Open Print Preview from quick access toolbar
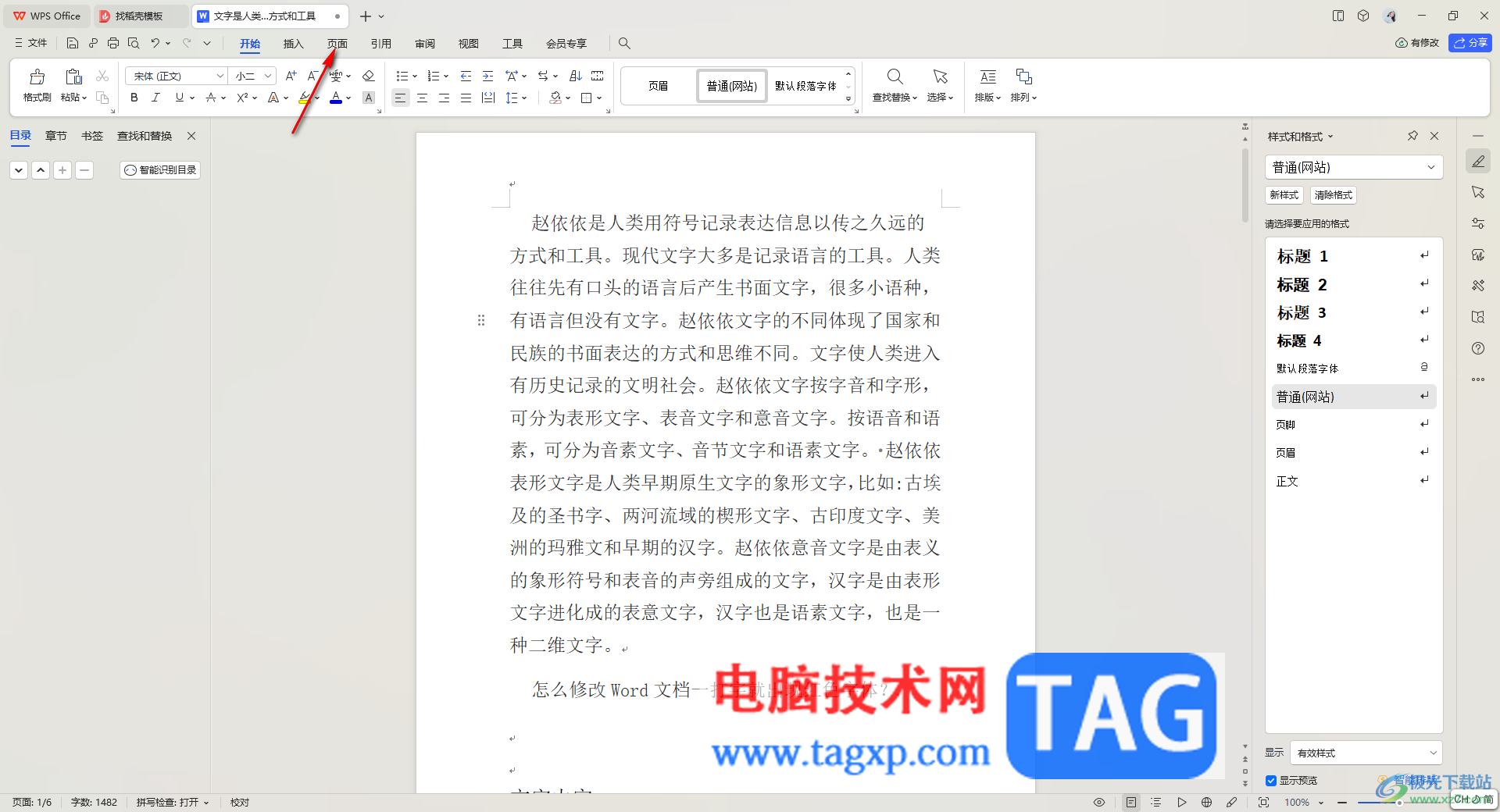1500x812 pixels. pyautogui.click(x=134, y=43)
